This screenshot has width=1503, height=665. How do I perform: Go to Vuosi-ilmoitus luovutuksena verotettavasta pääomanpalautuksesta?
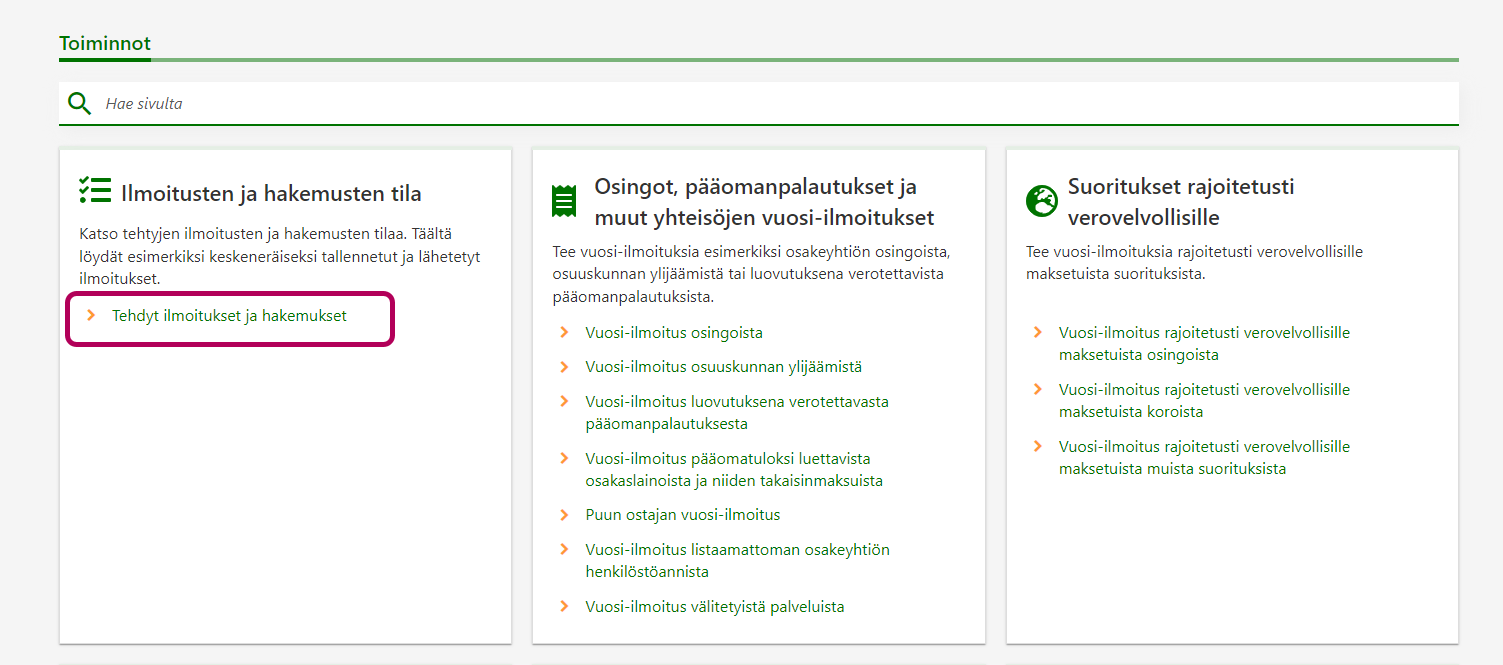coord(736,412)
